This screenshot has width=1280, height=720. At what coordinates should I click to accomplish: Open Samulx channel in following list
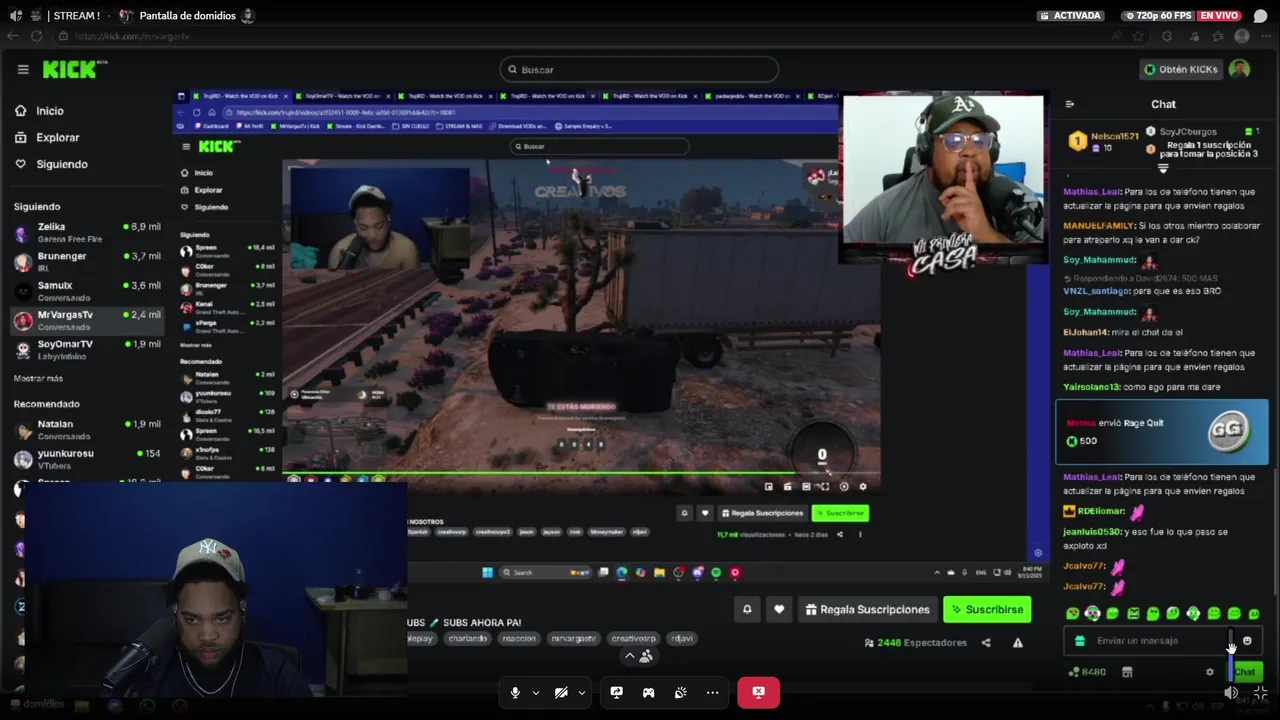point(88,290)
